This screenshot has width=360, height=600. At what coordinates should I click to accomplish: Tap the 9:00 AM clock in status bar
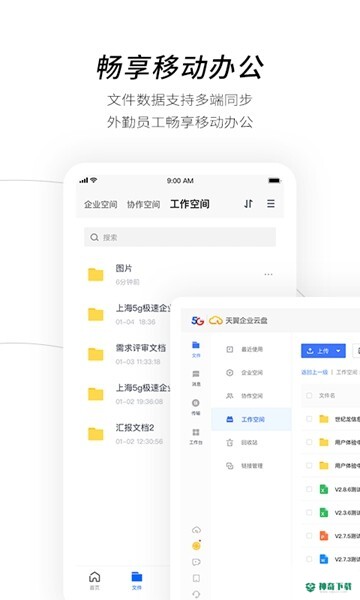point(180,181)
